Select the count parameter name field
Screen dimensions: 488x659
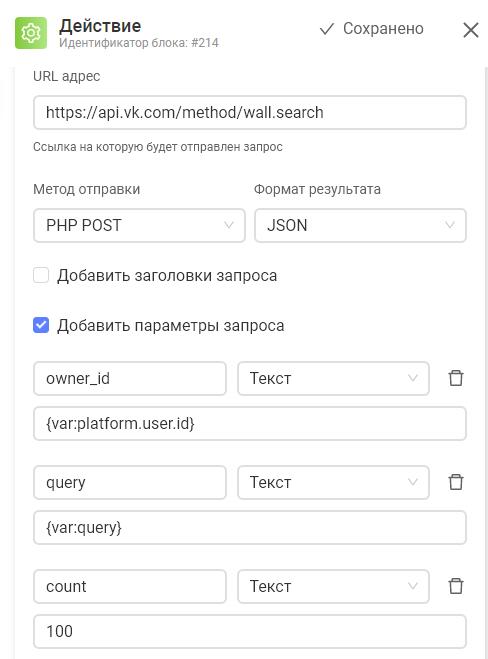pyautogui.click(x=130, y=586)
